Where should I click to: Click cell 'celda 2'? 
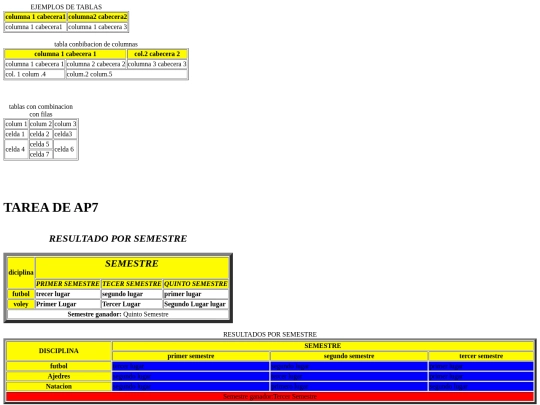[41, 134]
